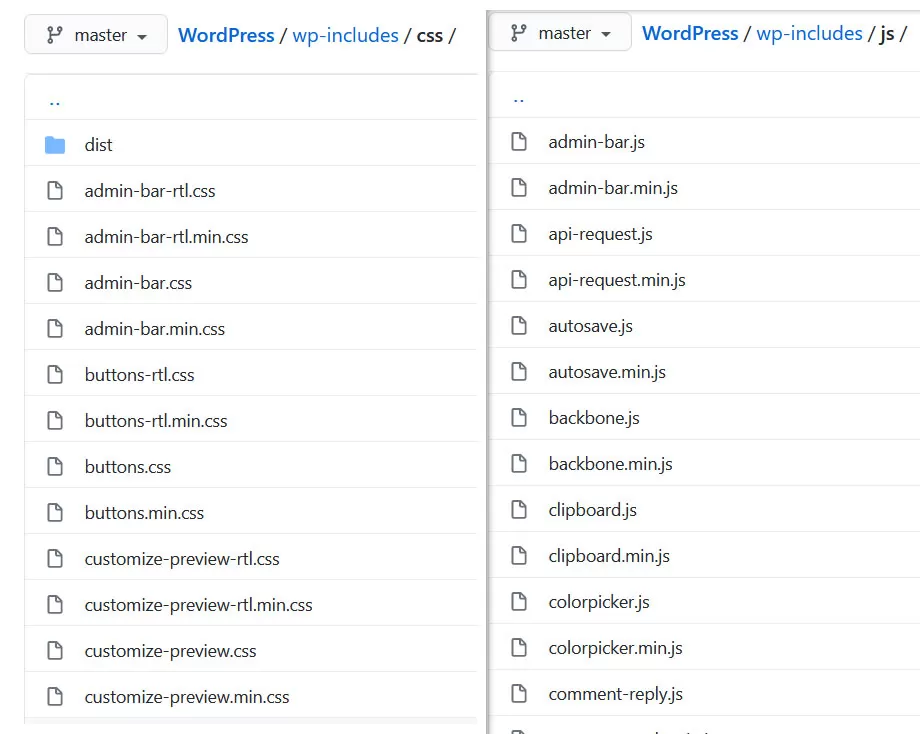Click the dist folder icon
The image size is (920, 734).
pos(55,145)
